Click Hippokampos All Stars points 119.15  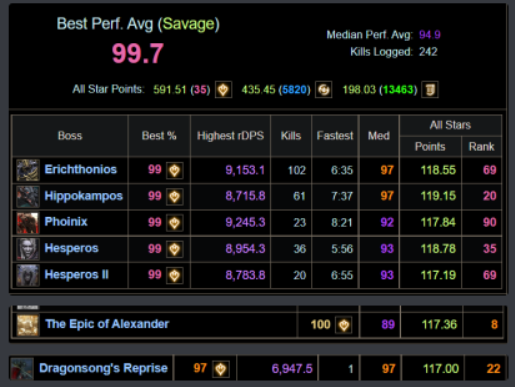tap(438, 196)
